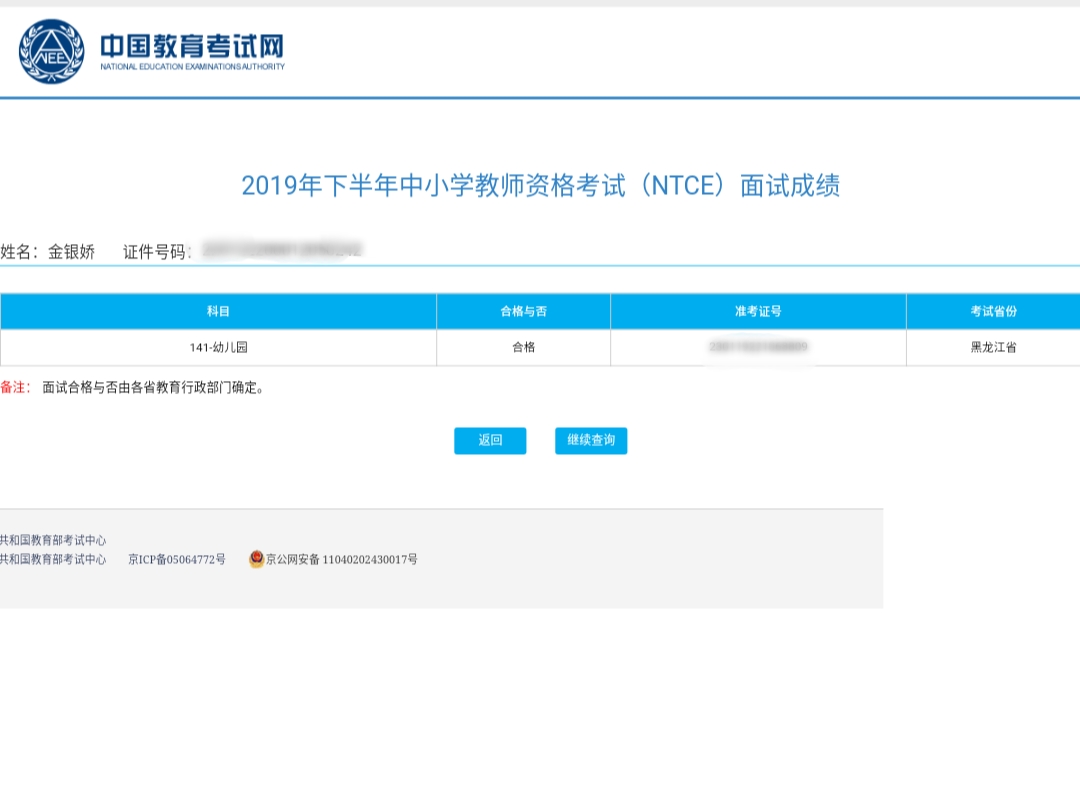The width and height of the screenshot is (1080, 810).
Task: Select the 准考证号 column header
Action: pos(758,312)
